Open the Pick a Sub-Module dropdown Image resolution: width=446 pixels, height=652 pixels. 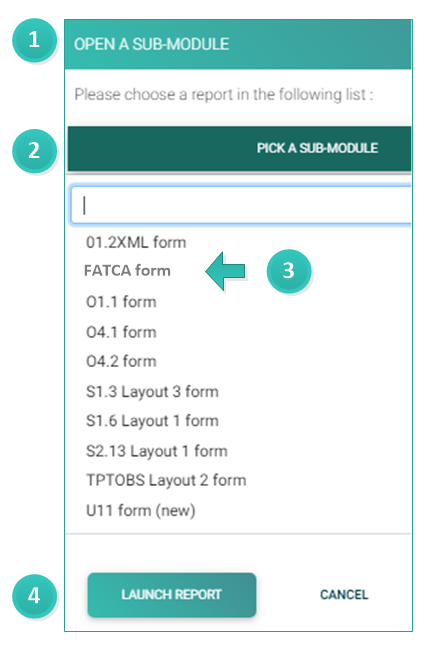click(239, 148)
